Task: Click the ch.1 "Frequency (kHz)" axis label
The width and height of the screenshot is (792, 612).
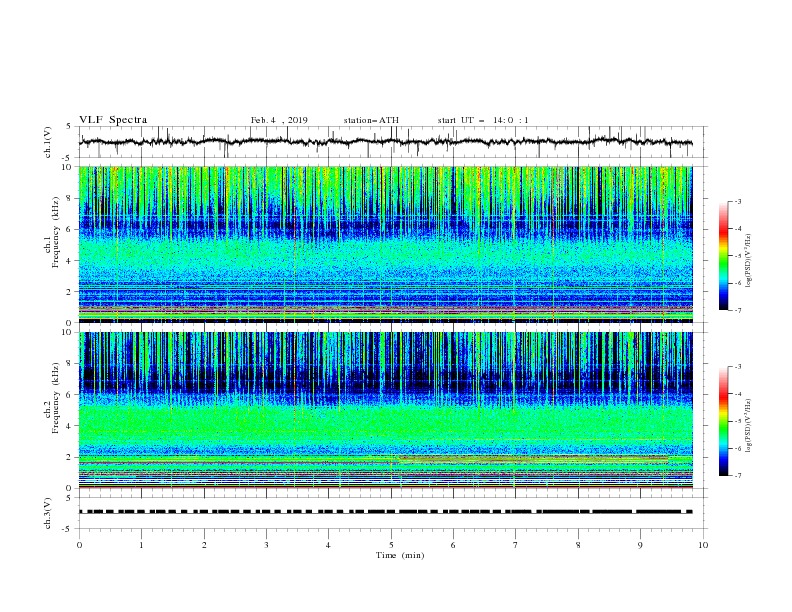Action: pos(55,233)
